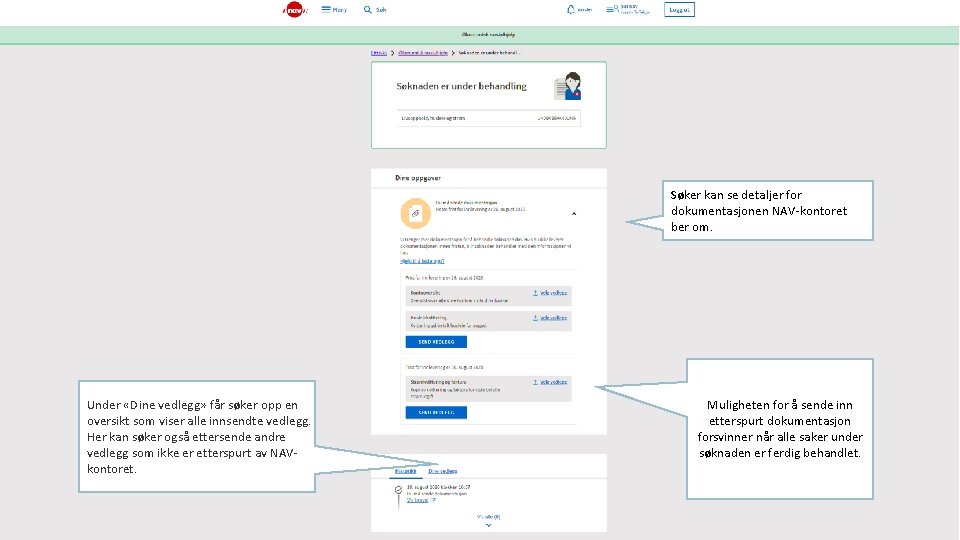This screenshot has height=540, width=960.
Task: Click Velg vedlegg for Husleiekvittering row
Action: [x=553, y=318]
